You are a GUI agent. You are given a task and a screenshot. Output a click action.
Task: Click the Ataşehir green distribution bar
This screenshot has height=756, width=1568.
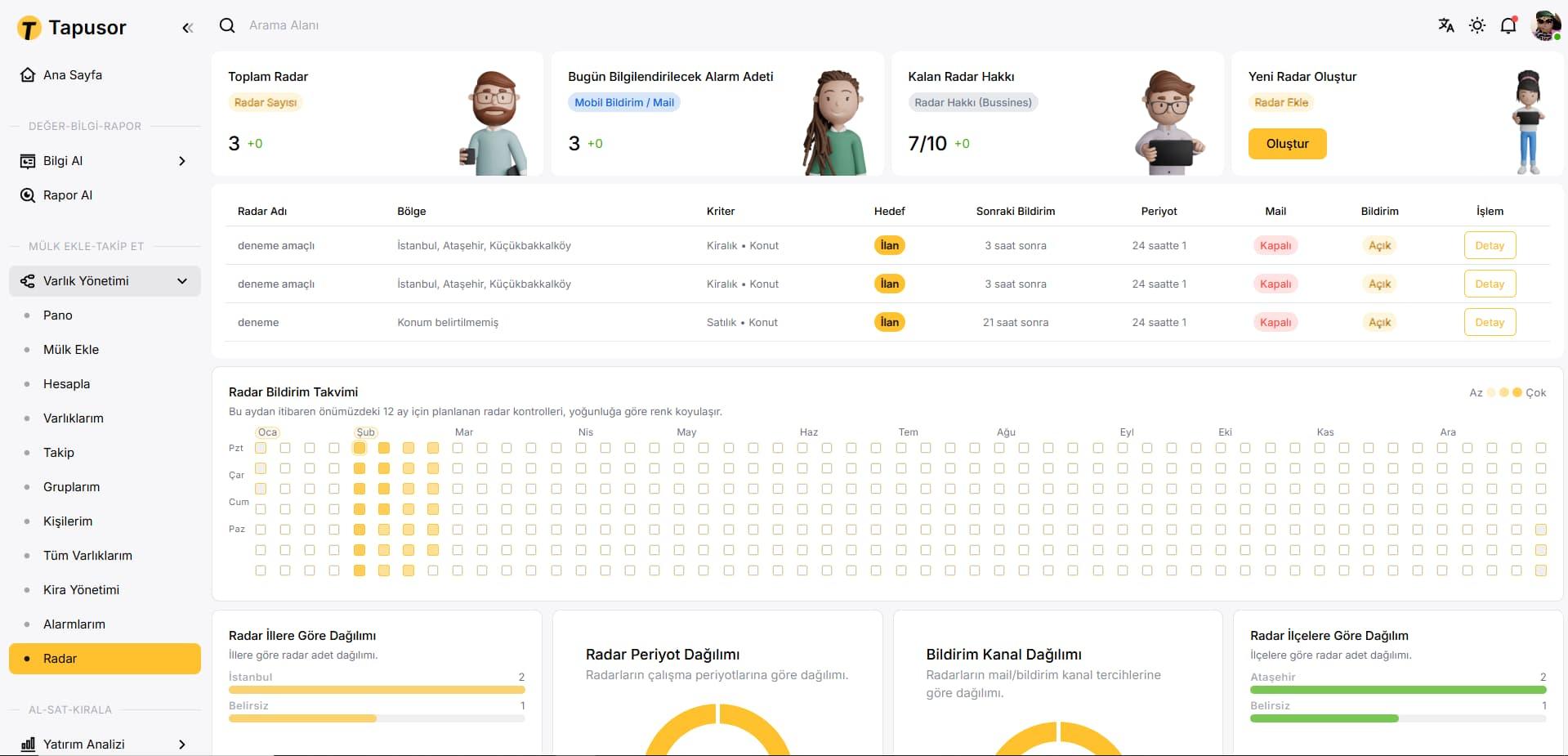click(x=1398, y=690)
